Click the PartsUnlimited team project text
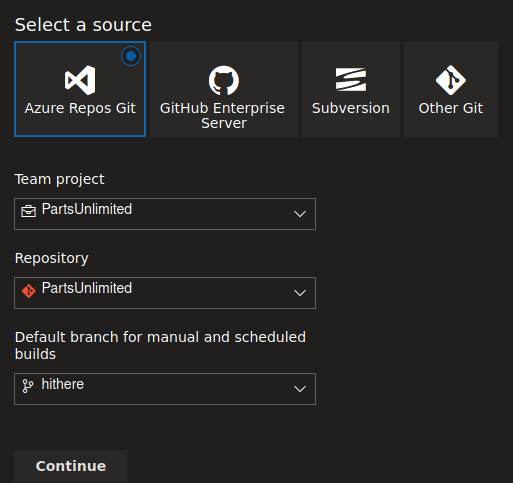 coord(87,209)
